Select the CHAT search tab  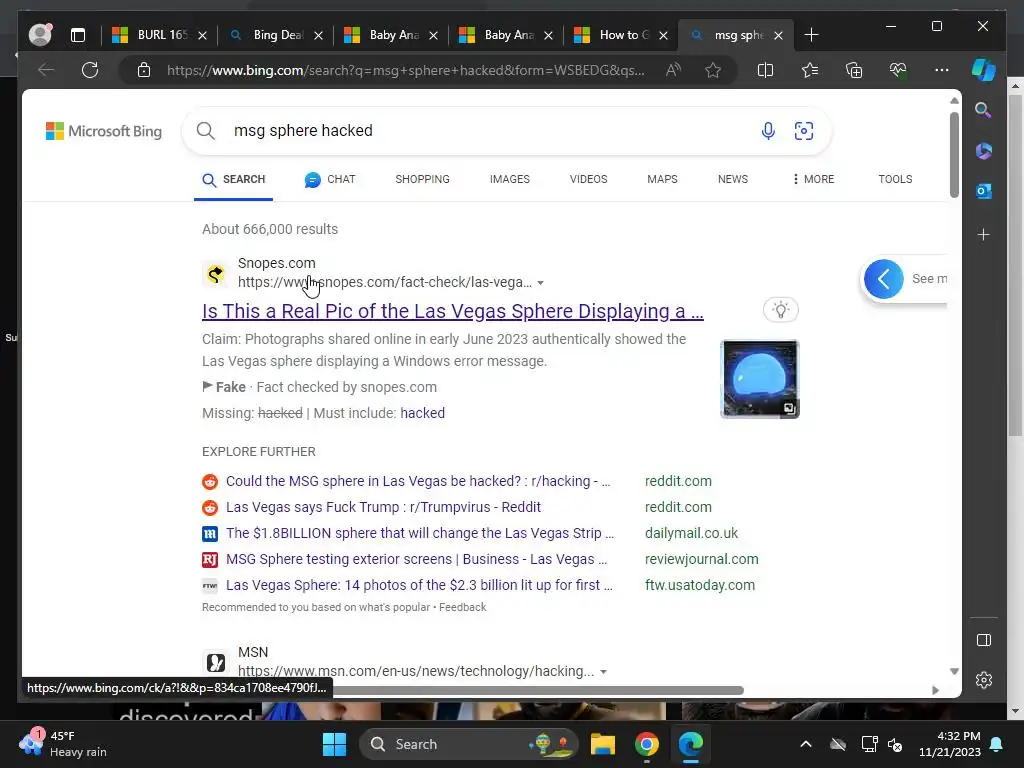coord(330,179)
